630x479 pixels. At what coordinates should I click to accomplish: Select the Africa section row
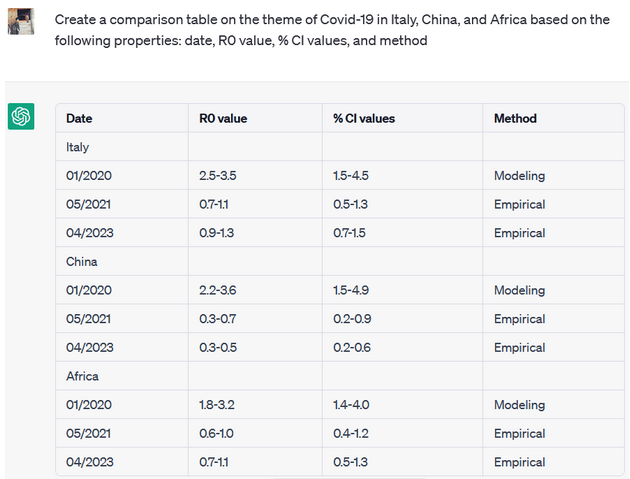[x=82, y=376]
